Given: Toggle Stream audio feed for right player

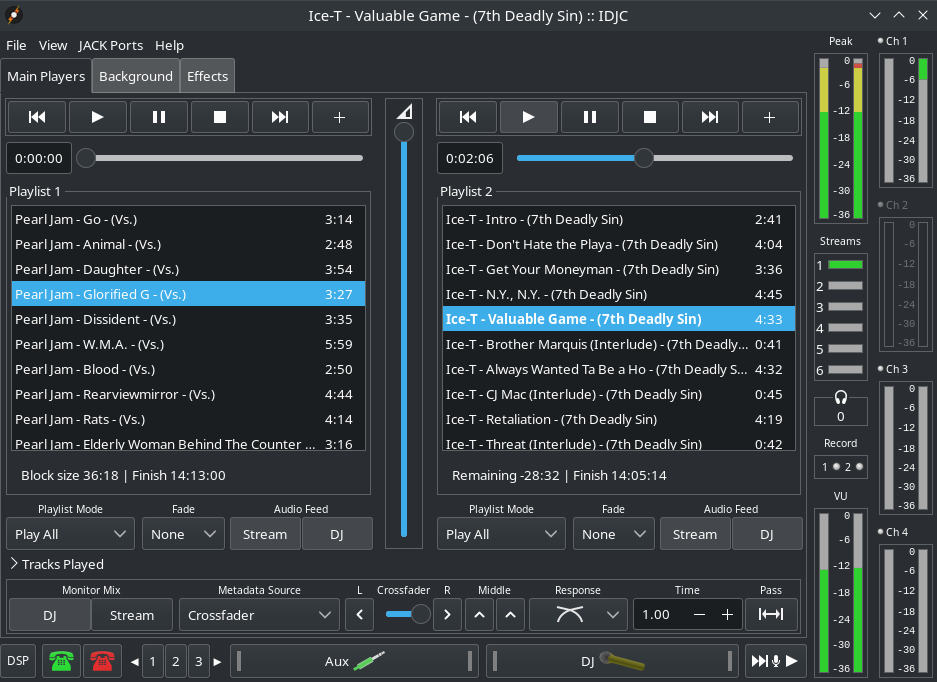Looking at the screenshot, I should point(695,534).
